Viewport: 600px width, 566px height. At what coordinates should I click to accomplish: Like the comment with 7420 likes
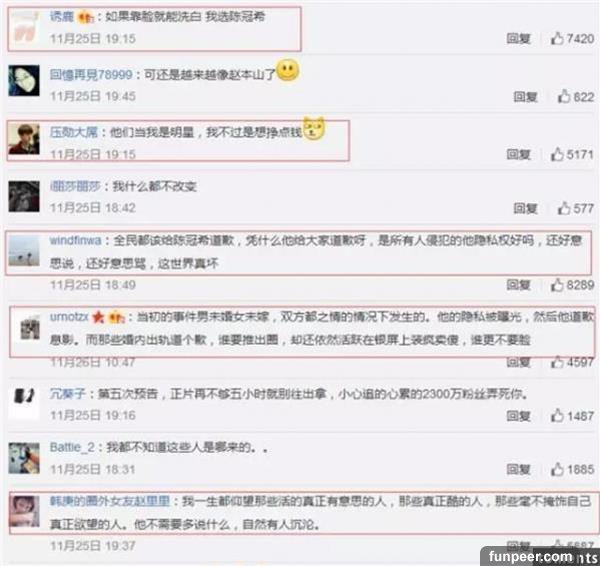557,38
